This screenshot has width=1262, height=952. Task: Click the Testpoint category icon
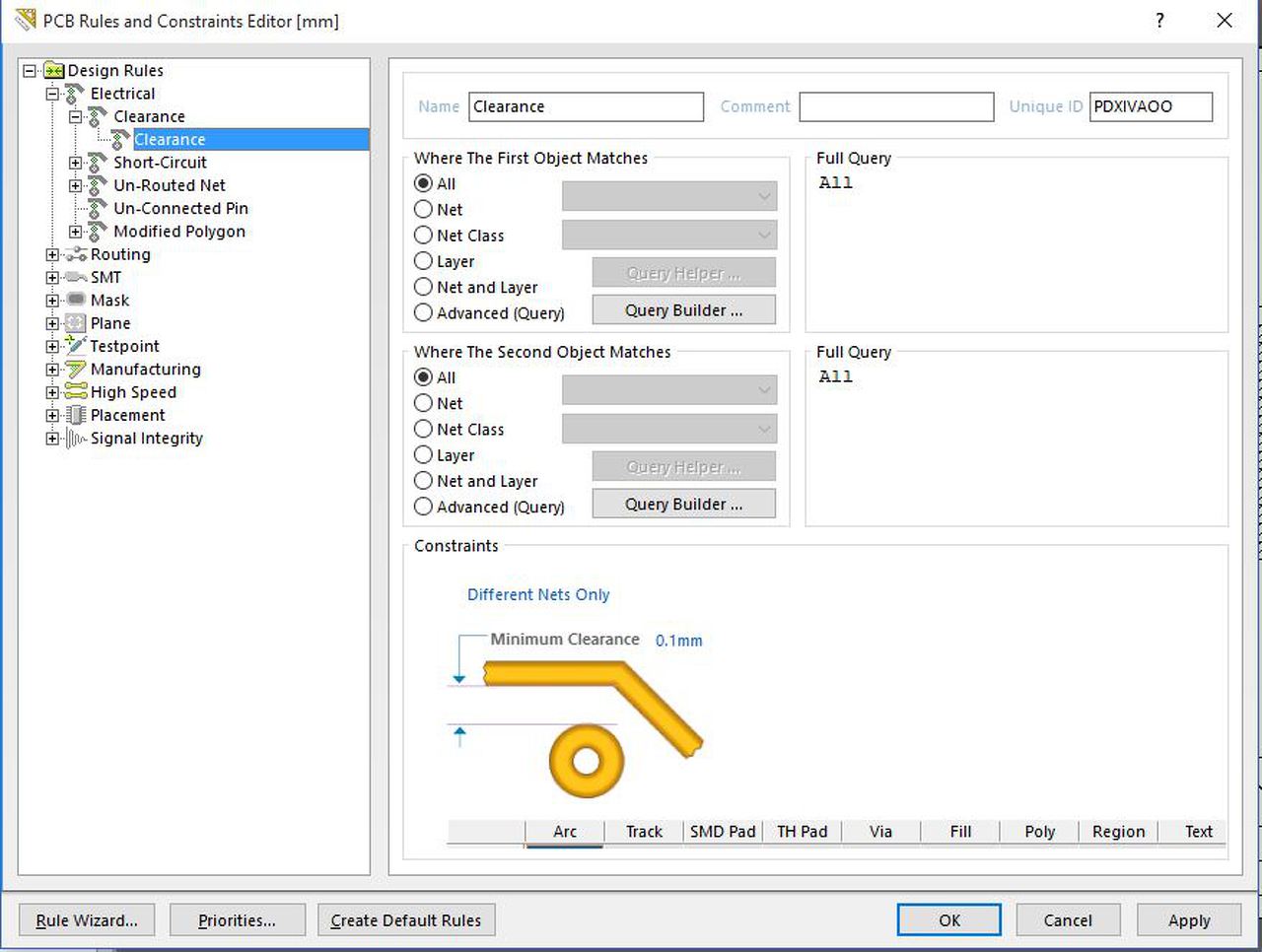tap(76, 346)
